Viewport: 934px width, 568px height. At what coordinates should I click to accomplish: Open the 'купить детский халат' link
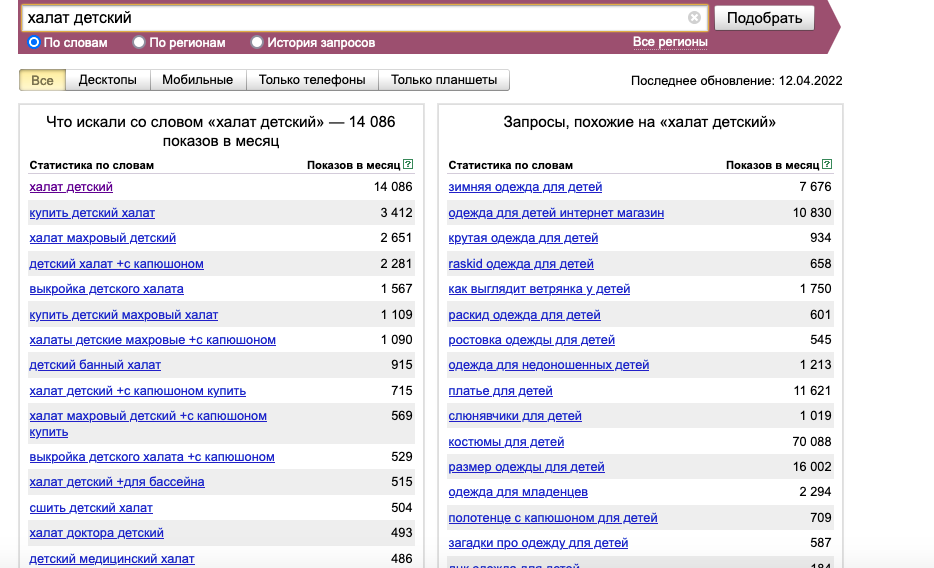click(92, 213)
